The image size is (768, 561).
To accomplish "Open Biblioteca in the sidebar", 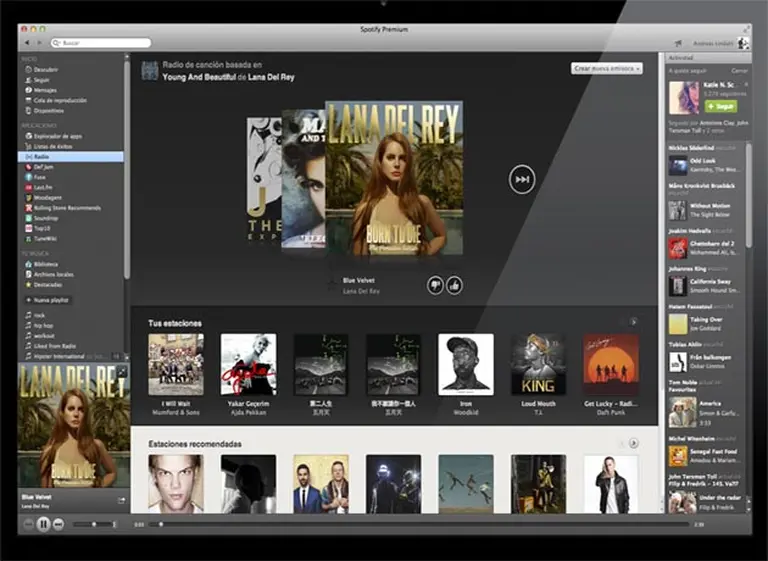I will click(46, 264).
